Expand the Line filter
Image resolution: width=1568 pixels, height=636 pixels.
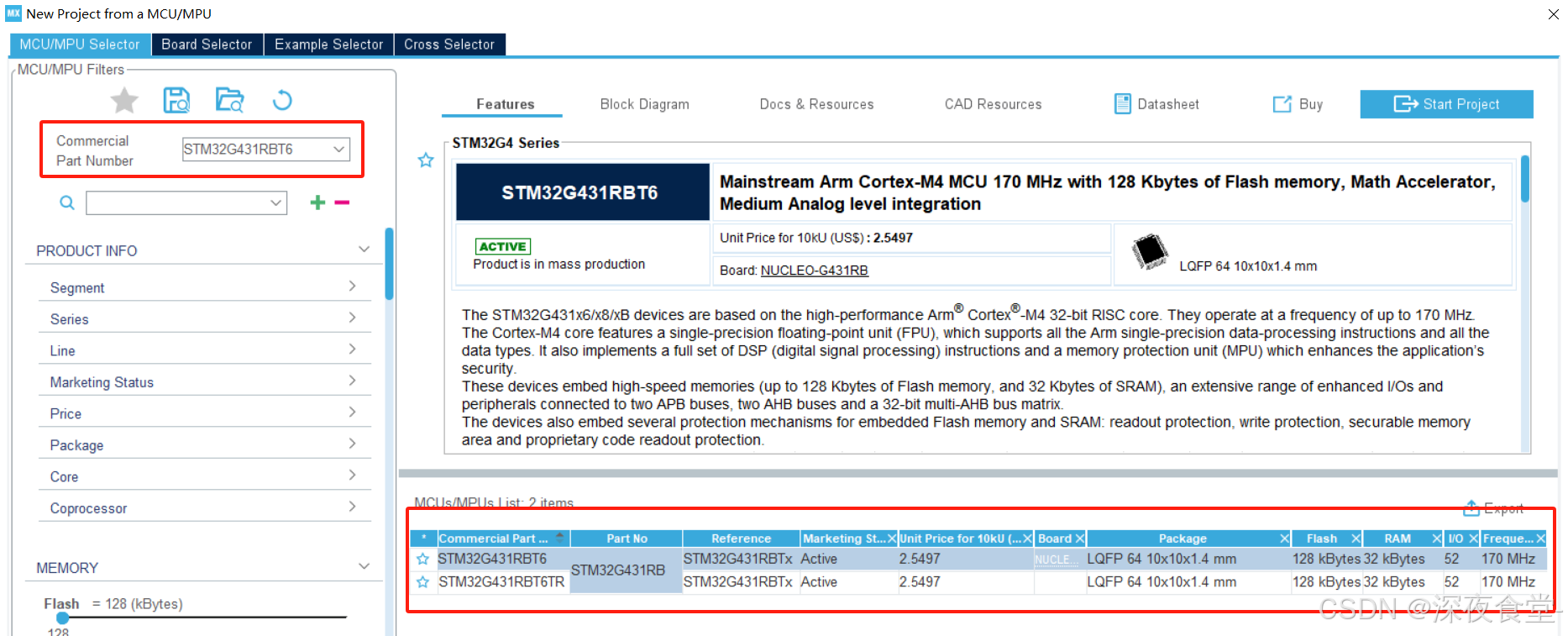coord(353,350)
